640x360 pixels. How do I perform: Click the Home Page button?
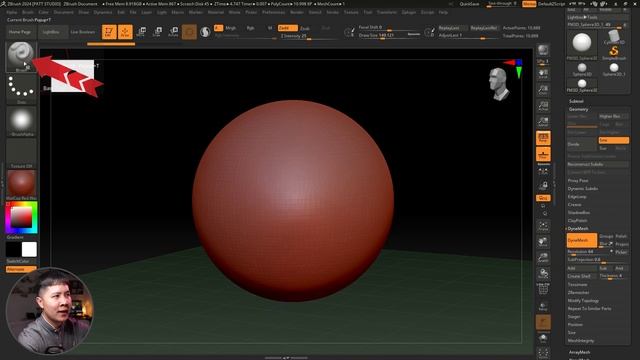[20, 32]
